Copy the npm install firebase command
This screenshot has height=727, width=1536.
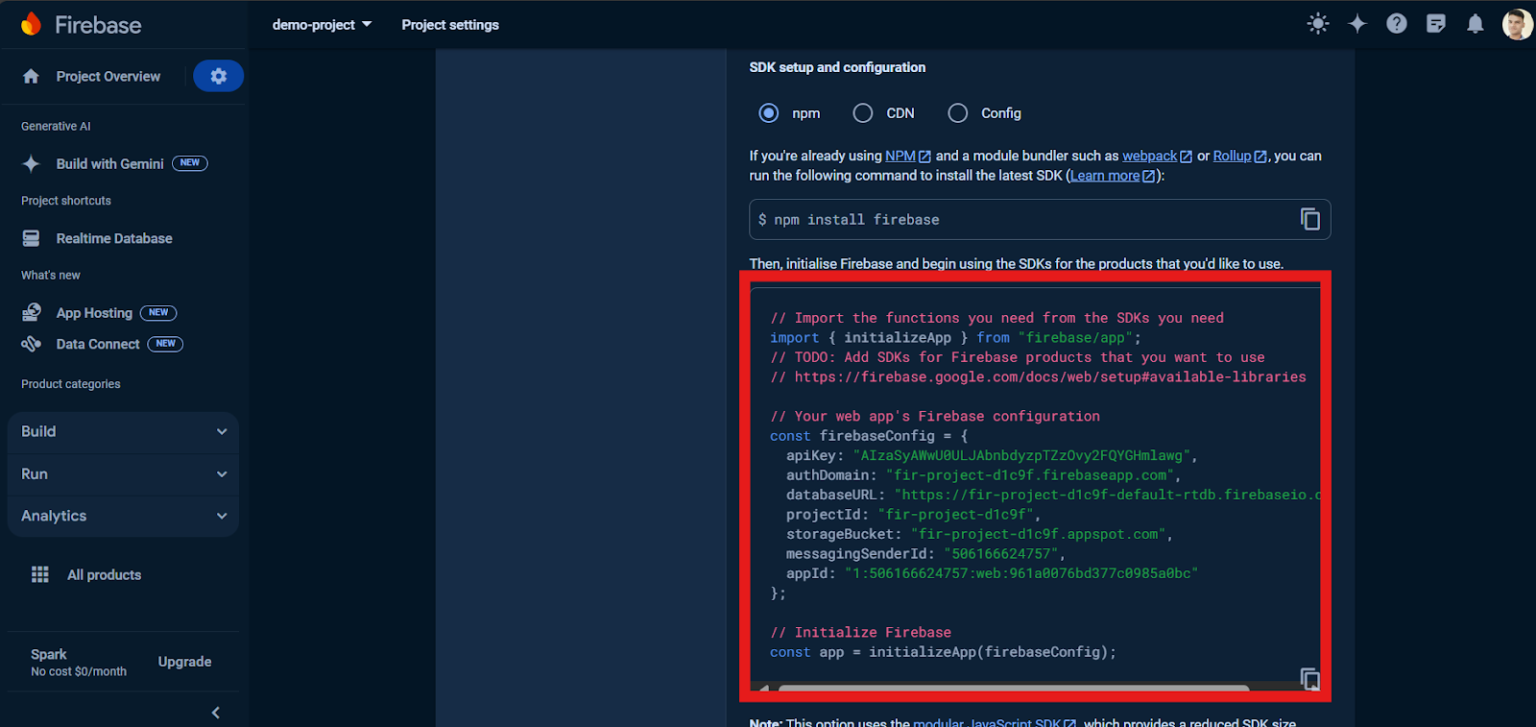point(1310,219)
